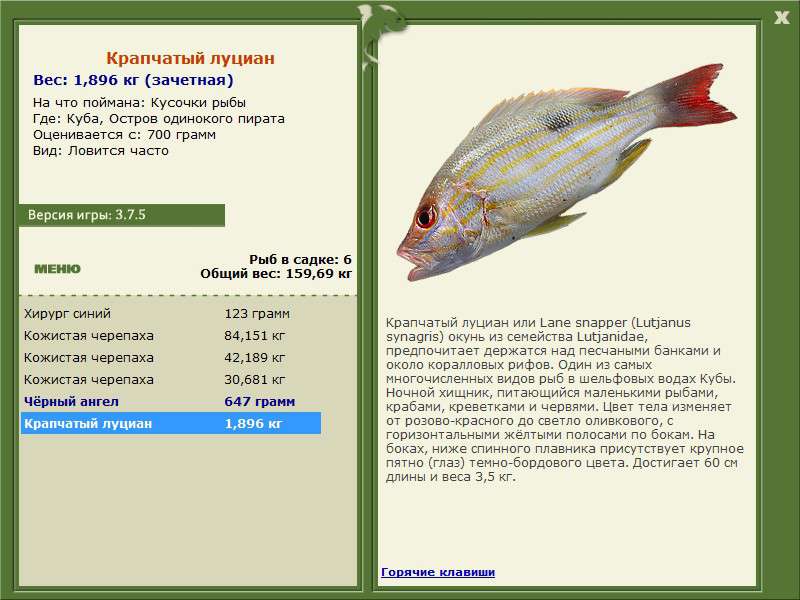Click the Общий вес: 159,69 кг total
The width and height of the screenshot is (800, 600).
[276, 273]
